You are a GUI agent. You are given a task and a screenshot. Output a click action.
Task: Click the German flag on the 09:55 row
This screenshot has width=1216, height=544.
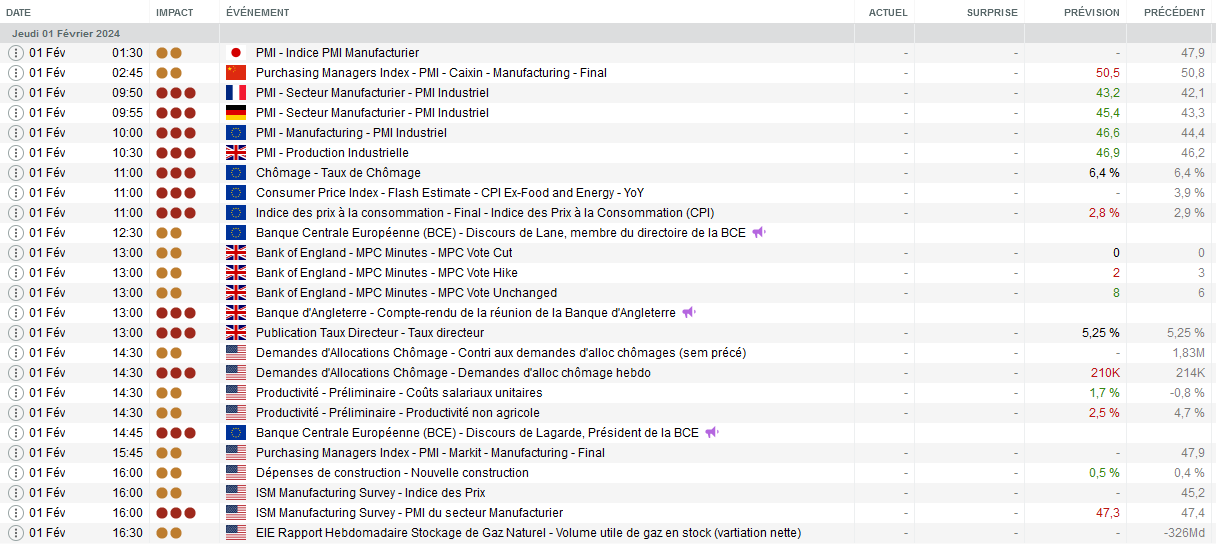(x=236, y=113)
